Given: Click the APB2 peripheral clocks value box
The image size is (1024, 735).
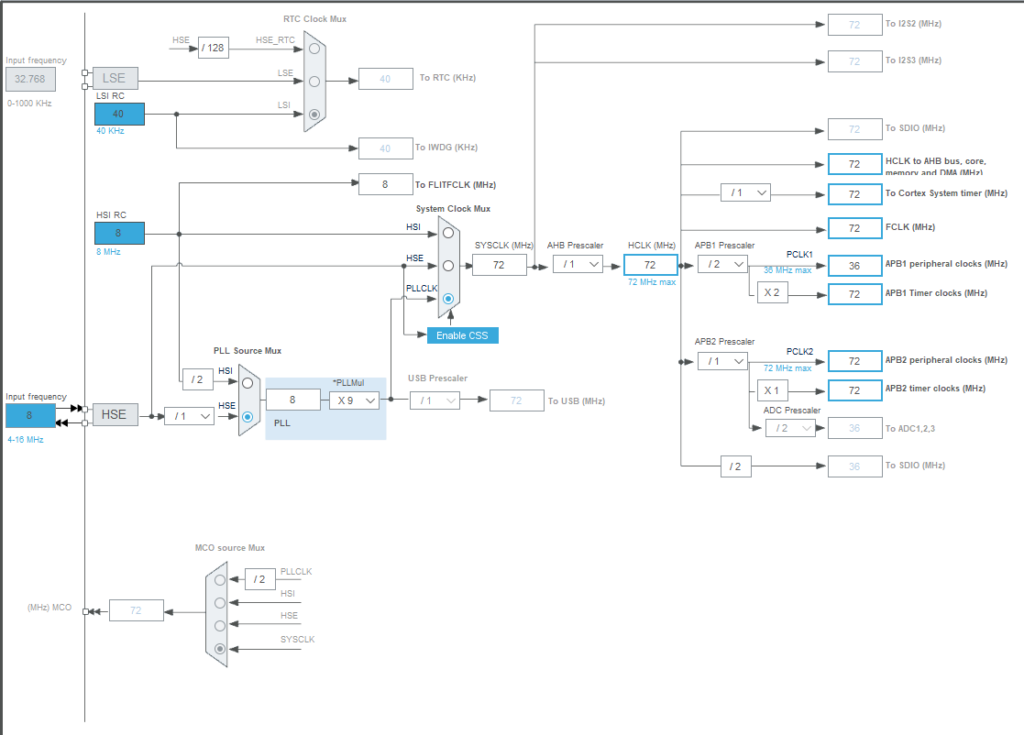Looking at the screenshot, I should click(x=855, y=361).
